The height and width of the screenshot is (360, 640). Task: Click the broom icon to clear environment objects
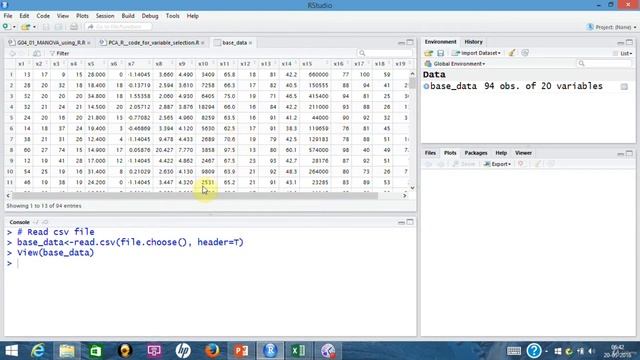pos(511,53)
